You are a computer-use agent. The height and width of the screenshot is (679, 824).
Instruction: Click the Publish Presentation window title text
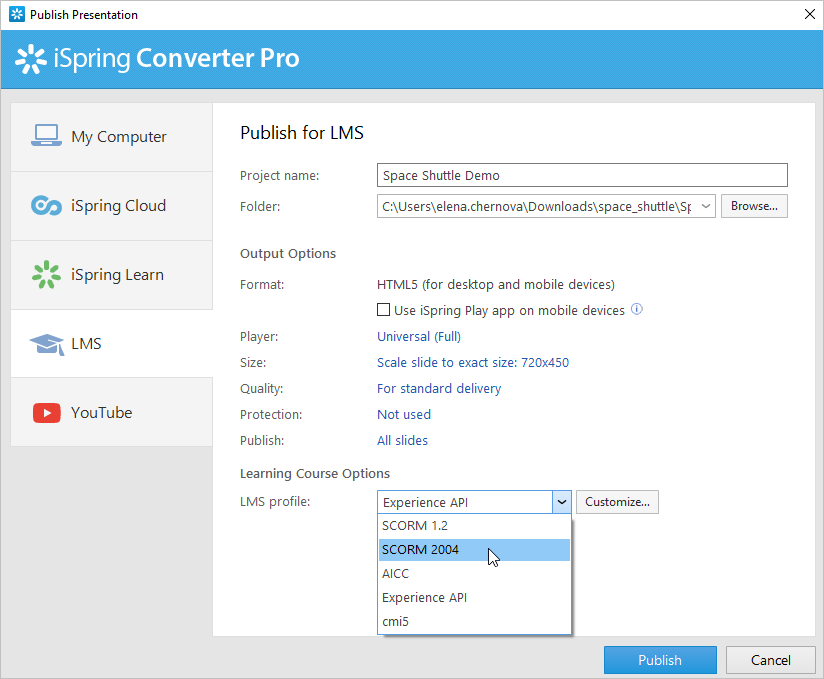84,15
